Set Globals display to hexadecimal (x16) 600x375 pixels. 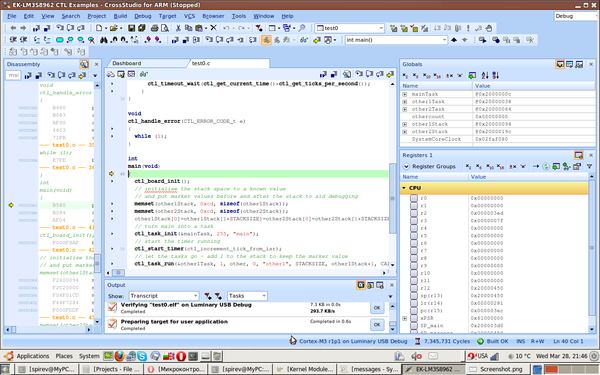tap(437, 76)
